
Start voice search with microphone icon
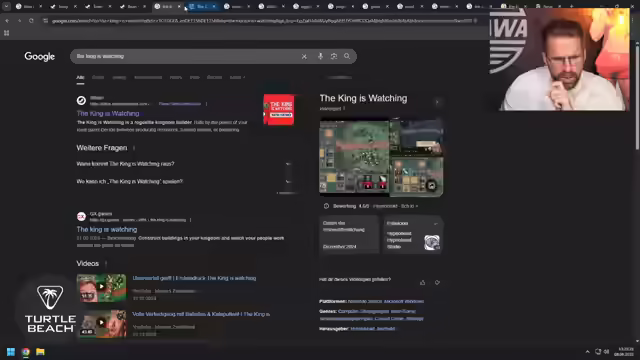(320, 56)
